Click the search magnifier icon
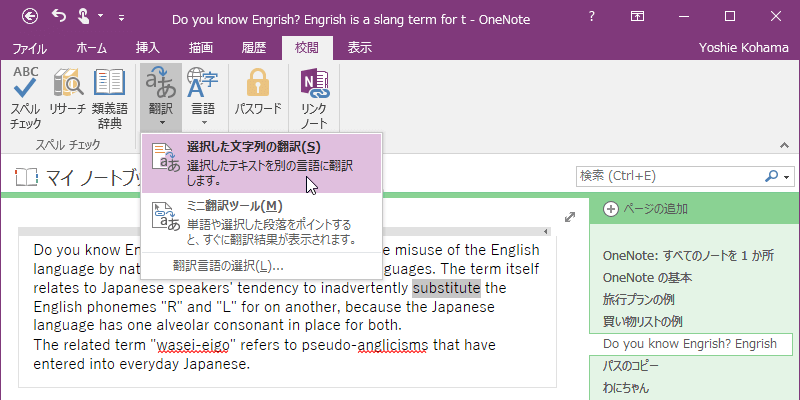 (x=771, y=176)
